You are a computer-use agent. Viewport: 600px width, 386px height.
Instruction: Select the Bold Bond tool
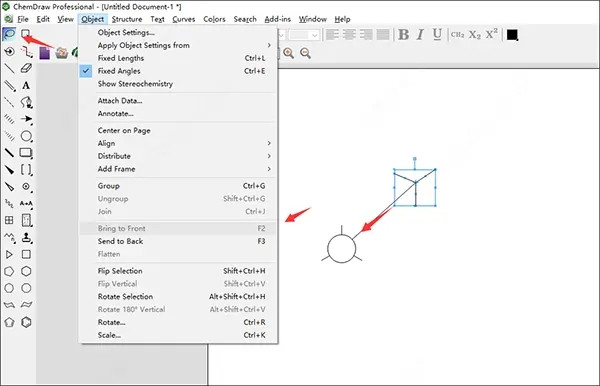(9, 153)
